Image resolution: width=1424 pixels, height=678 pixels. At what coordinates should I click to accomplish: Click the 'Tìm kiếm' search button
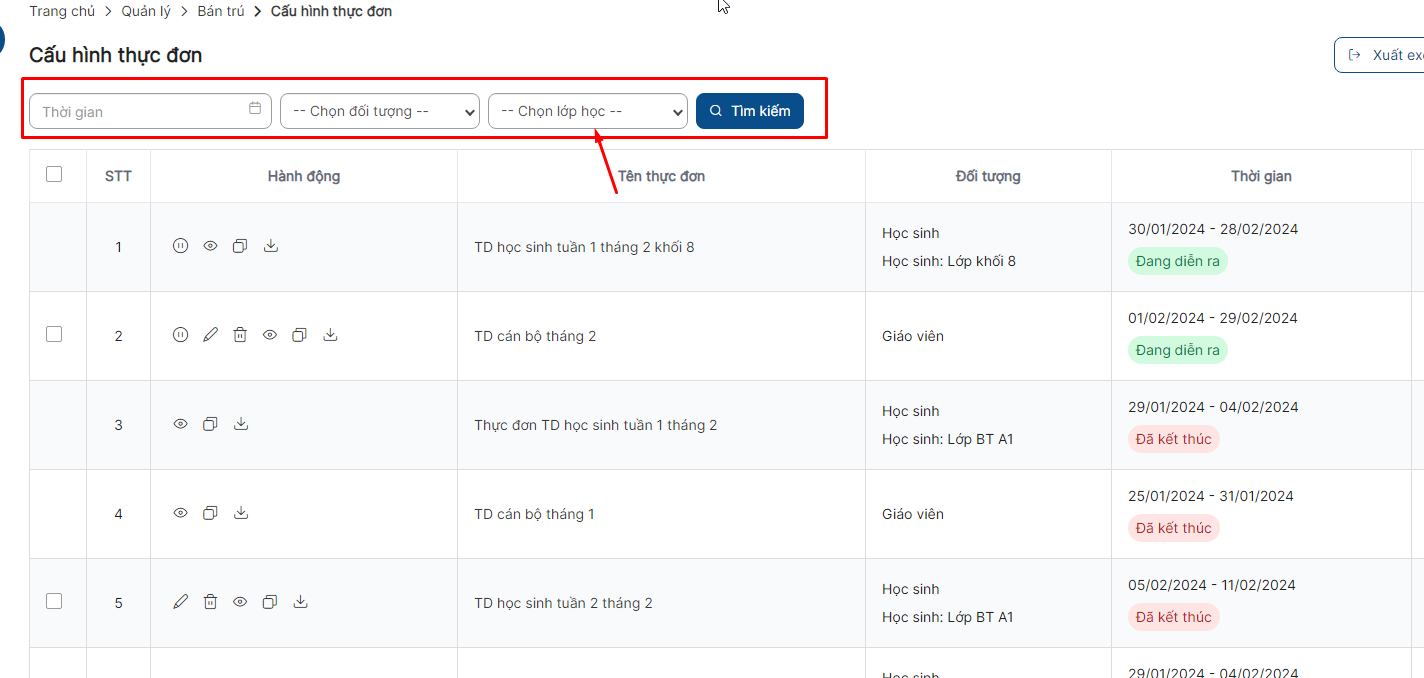tap(750, 111)
